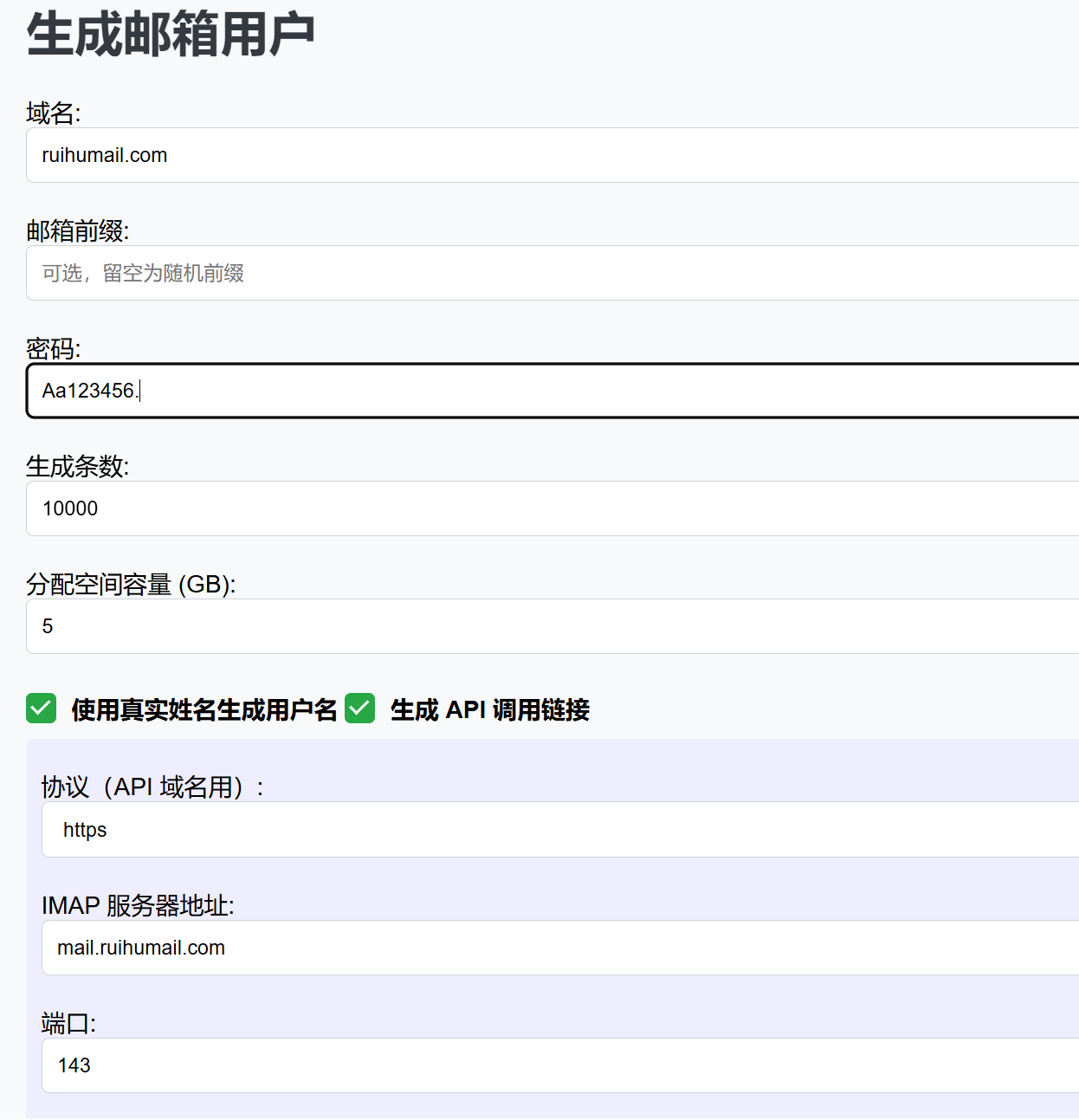Click the 域名 label

(x=53, y=113)
